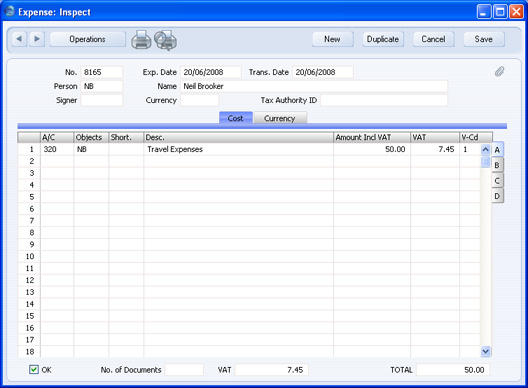This screenshot has height=388, width=528.
Task: Click the Name field with Neil Brooker
Action: (314, 86)
